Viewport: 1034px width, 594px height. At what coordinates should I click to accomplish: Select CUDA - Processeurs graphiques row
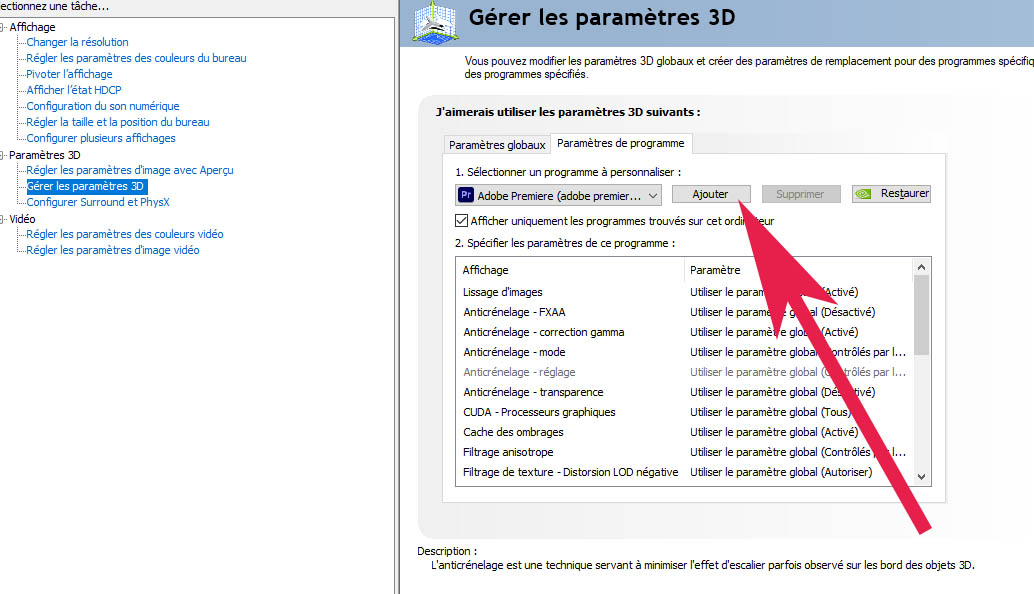[684, 412]
